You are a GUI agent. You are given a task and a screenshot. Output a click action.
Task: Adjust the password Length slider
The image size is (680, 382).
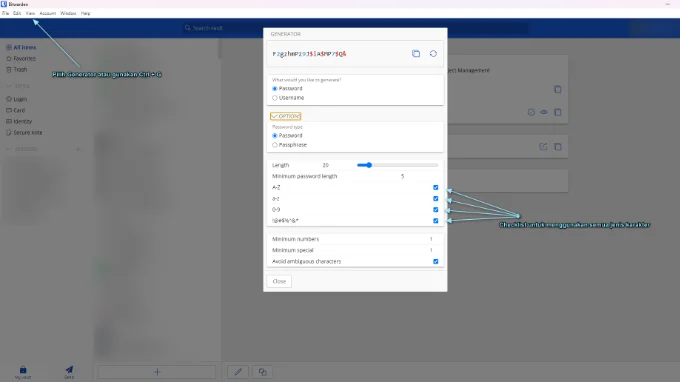coord(397,165)
